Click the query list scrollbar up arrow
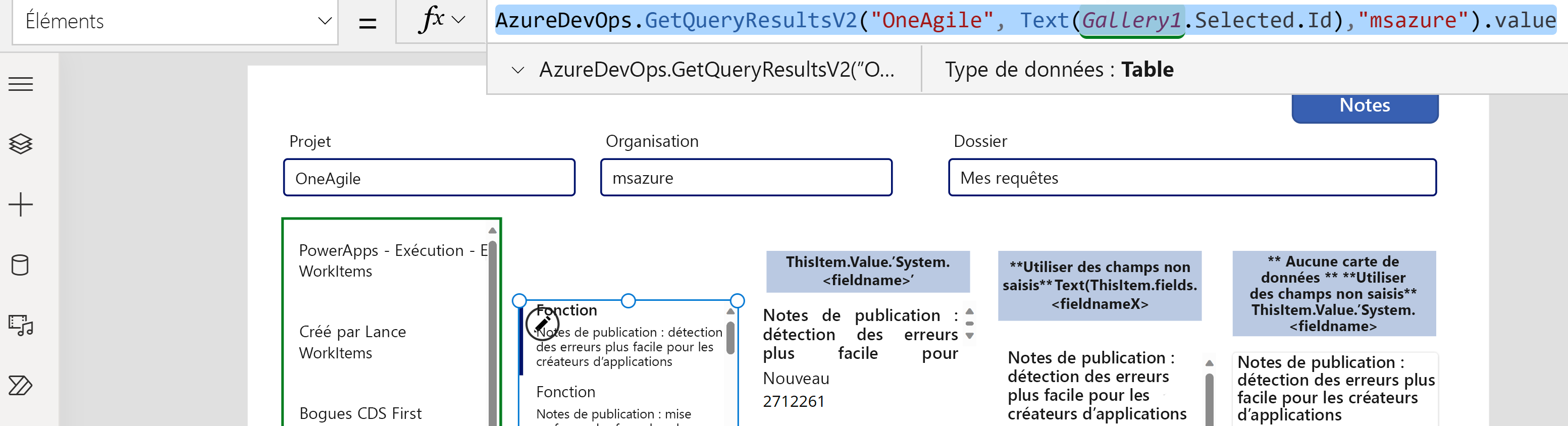This screenshot has height=426, width=1568. (x=492, y=231)
